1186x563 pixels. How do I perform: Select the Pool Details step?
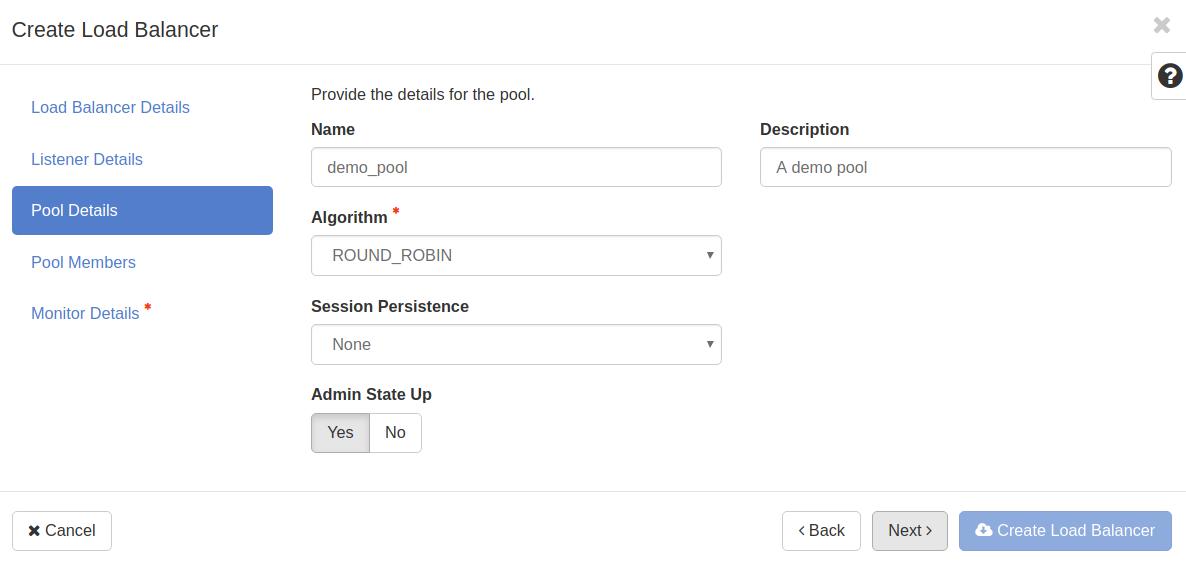142,210
